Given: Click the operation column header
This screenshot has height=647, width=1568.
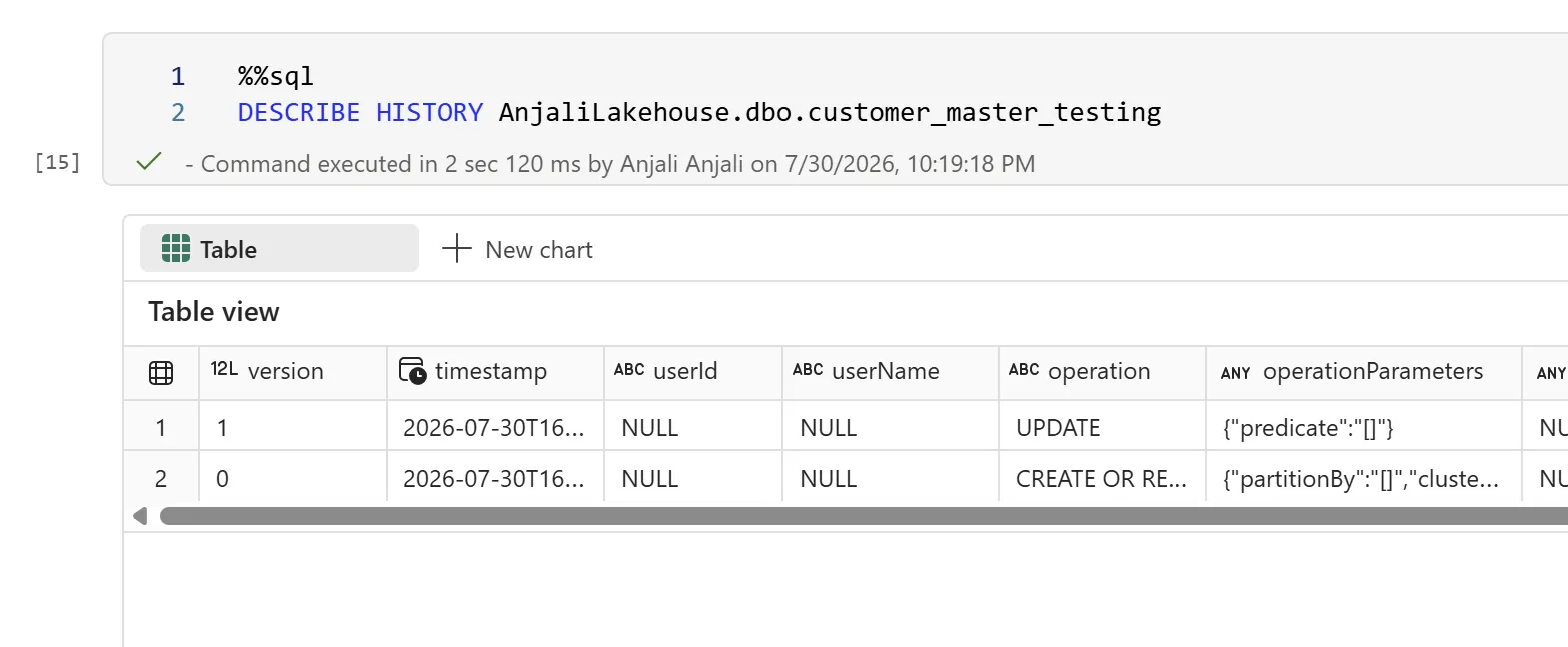Looking at the screenshot, I should [1103, 372].
